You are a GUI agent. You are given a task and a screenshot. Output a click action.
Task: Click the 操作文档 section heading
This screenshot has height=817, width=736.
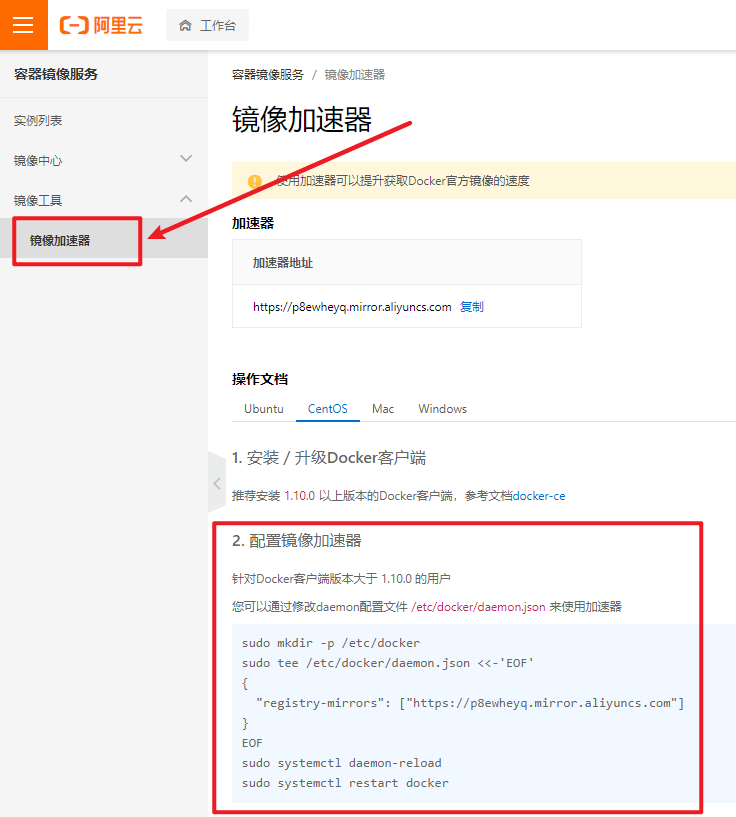(260, 379)
